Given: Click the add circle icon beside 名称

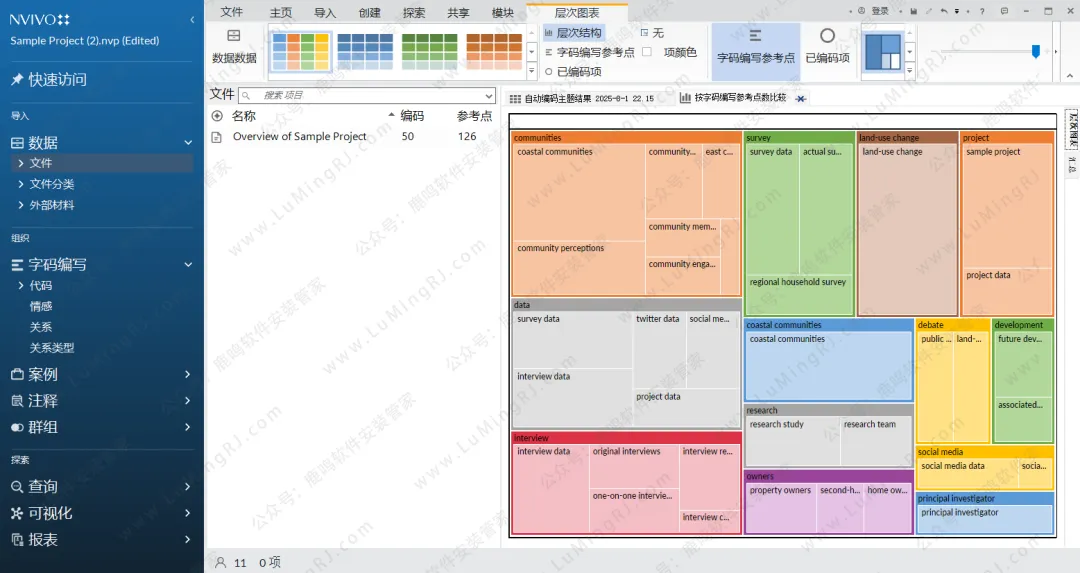Looking at the screenshot, I should 217,116.
